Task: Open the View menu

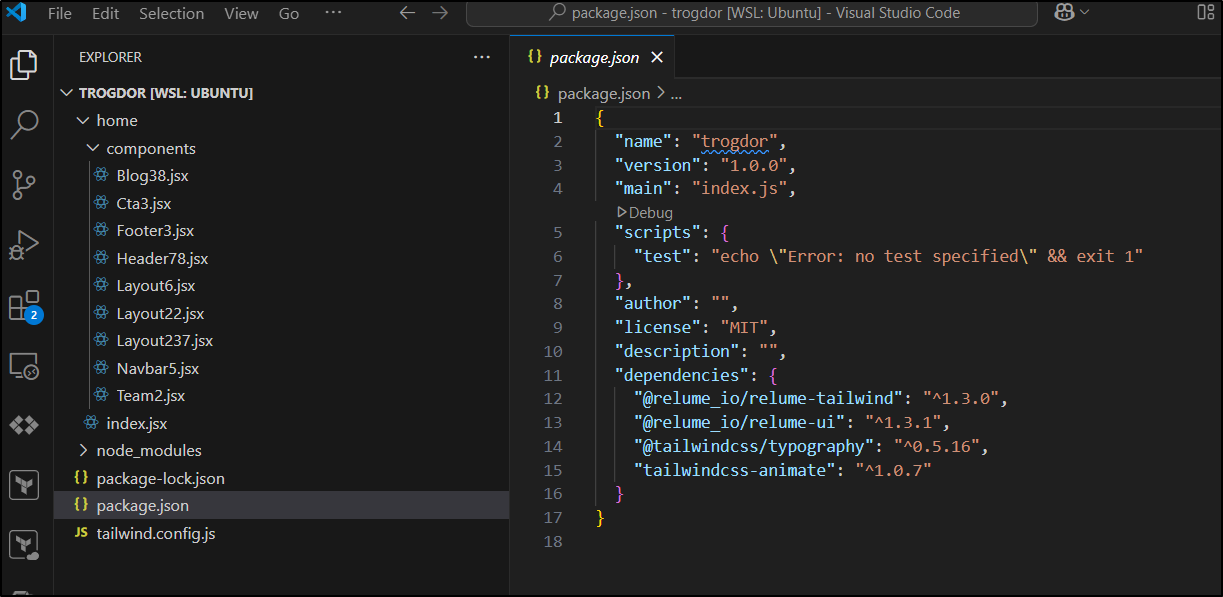Action: pos(241,13)
